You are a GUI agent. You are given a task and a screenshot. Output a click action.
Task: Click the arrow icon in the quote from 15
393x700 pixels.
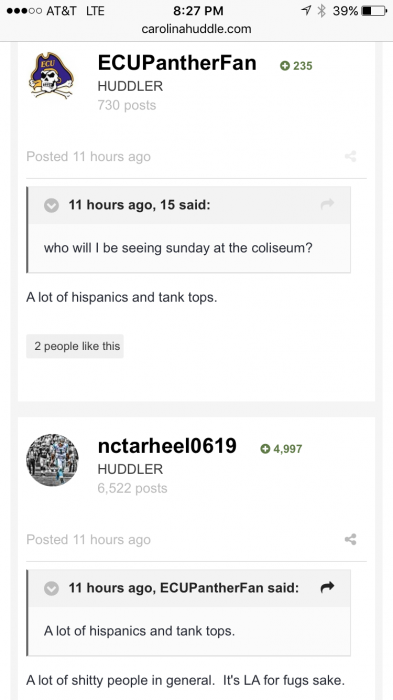[x=327, y=204]
